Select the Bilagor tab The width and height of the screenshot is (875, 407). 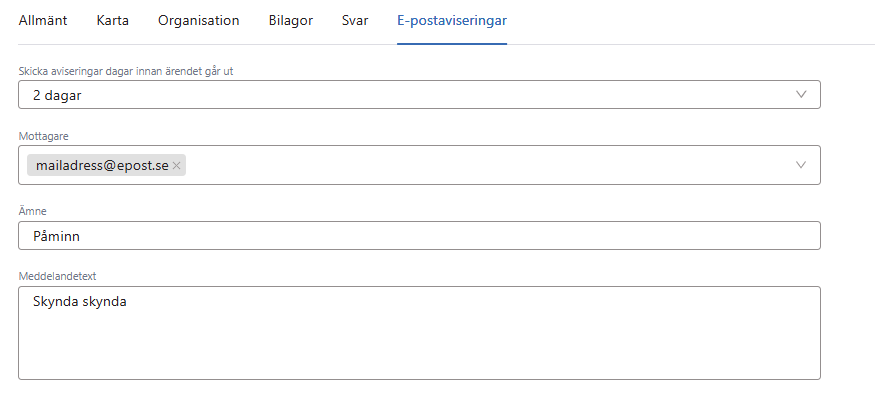click(x=290, y=20)
